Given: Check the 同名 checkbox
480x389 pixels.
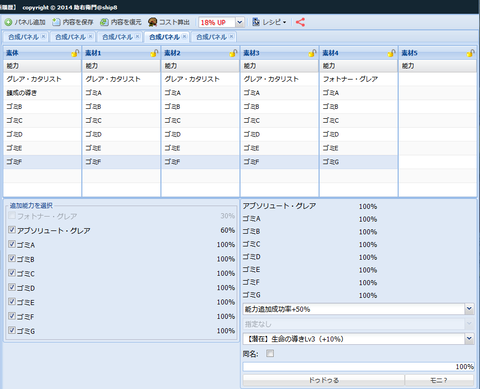Looking at the screenshot, I should pyautogui.click(x=270, y=353).
